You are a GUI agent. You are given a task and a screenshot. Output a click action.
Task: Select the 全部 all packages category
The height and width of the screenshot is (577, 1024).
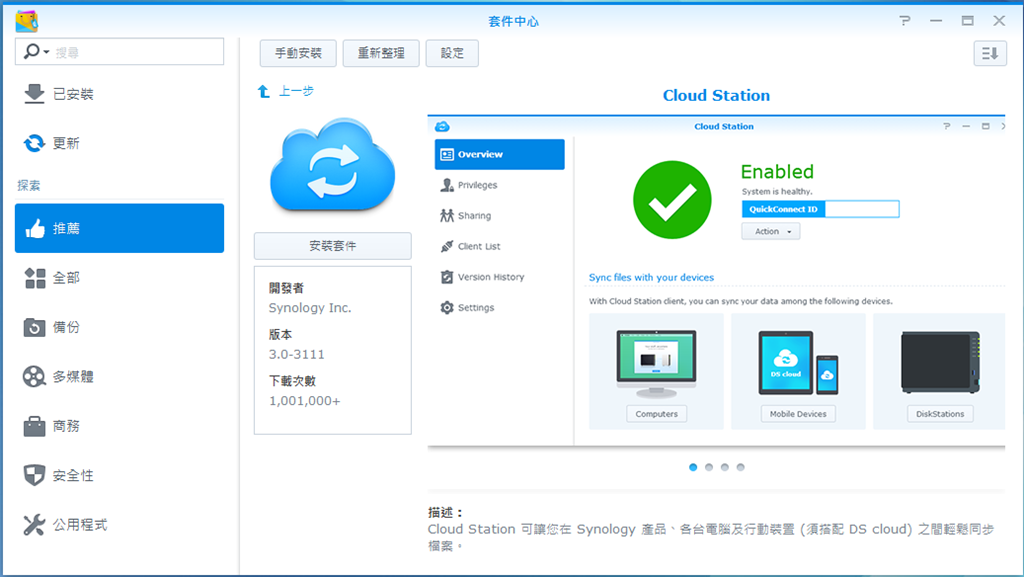point(119,278)
